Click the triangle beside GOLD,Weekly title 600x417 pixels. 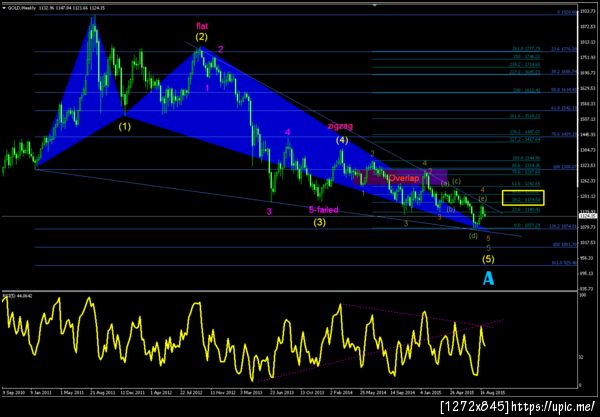(x=4, y=8)
